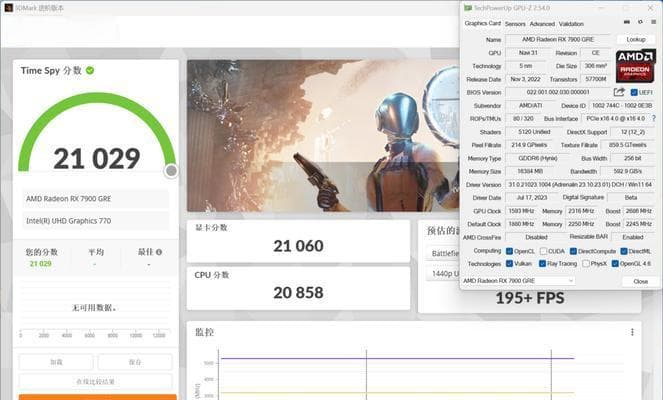This screenshot has height=400, width=663.
Task: Click the AMD CrossFire Disabled value
Action: click(x=536, y=237)
